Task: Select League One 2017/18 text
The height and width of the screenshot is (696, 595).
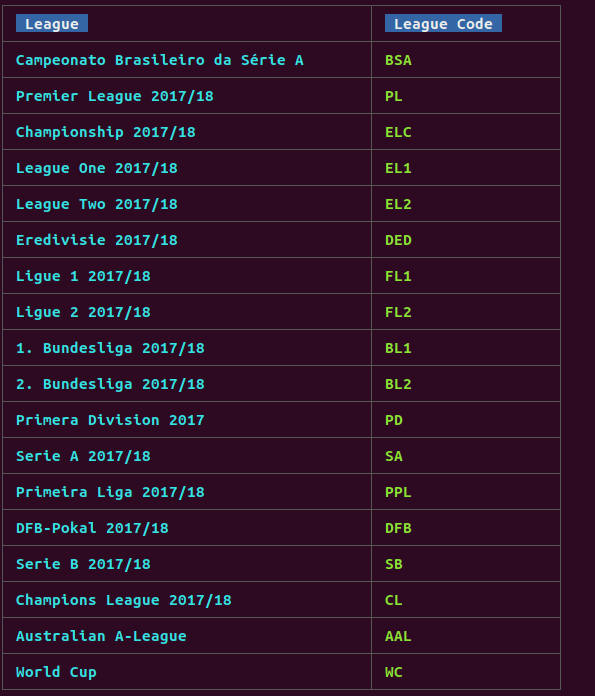Action: 97,168
